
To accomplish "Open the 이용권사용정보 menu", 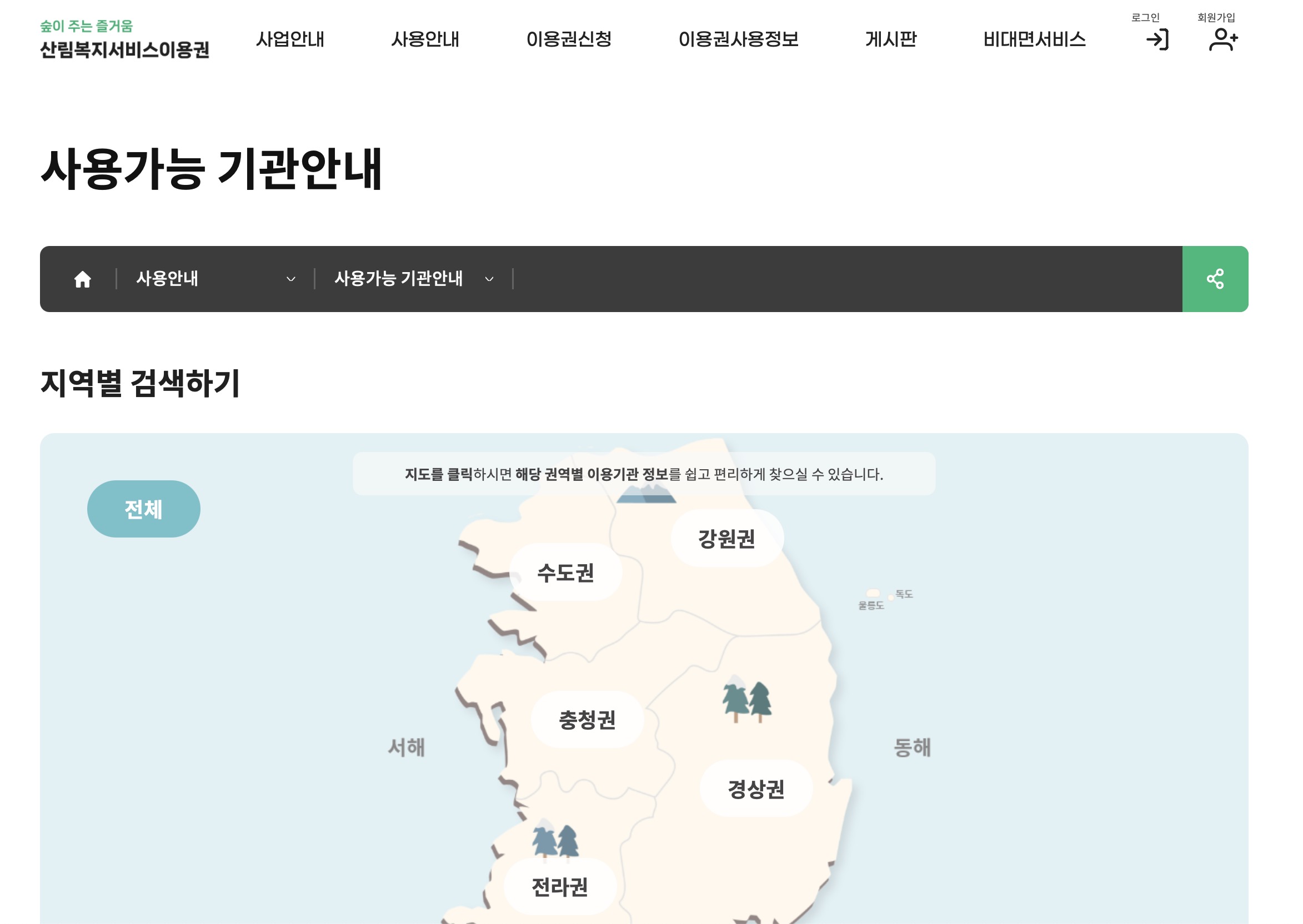I will [738, 39].
